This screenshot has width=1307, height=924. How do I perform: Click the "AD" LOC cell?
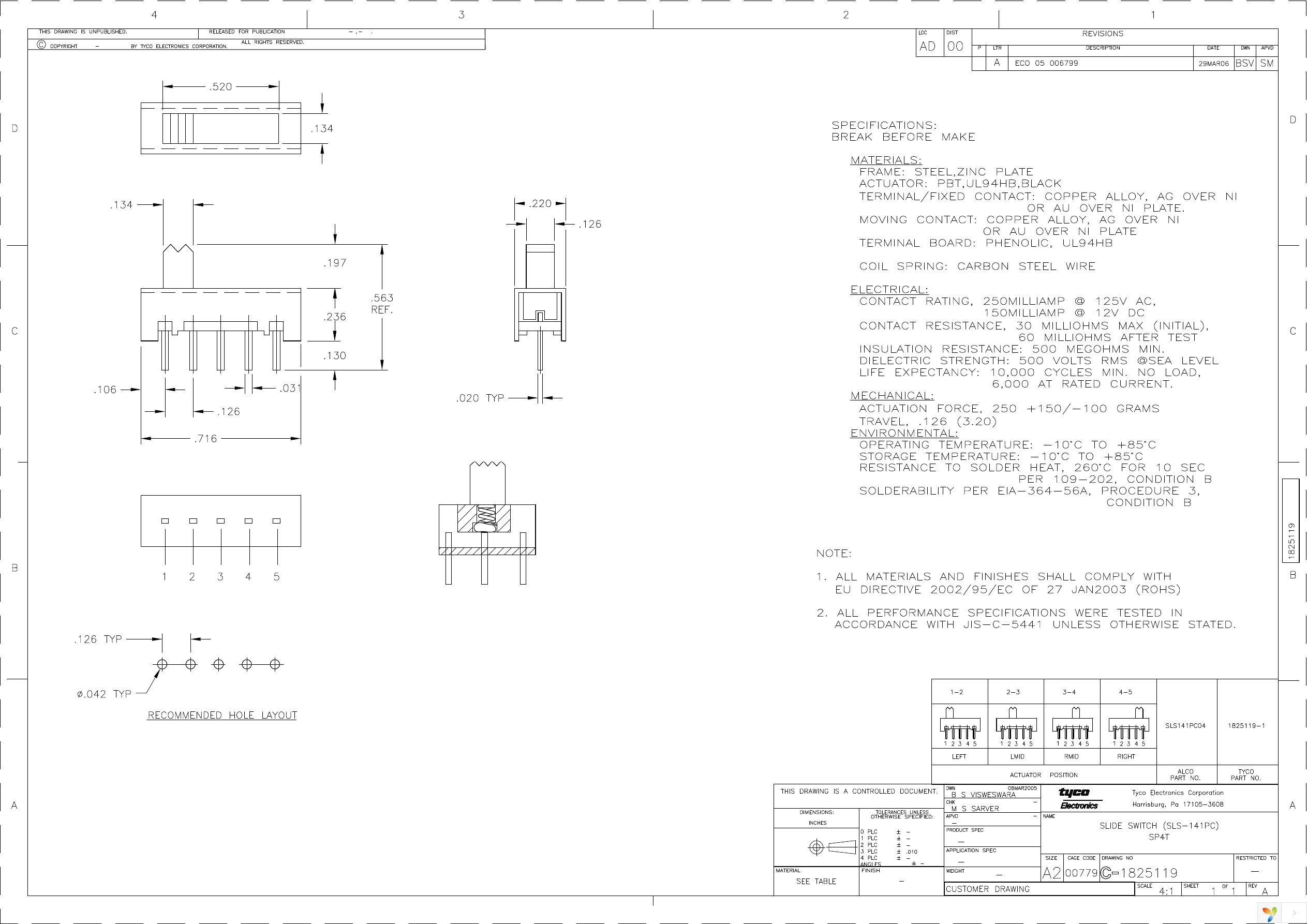(927, 47)
